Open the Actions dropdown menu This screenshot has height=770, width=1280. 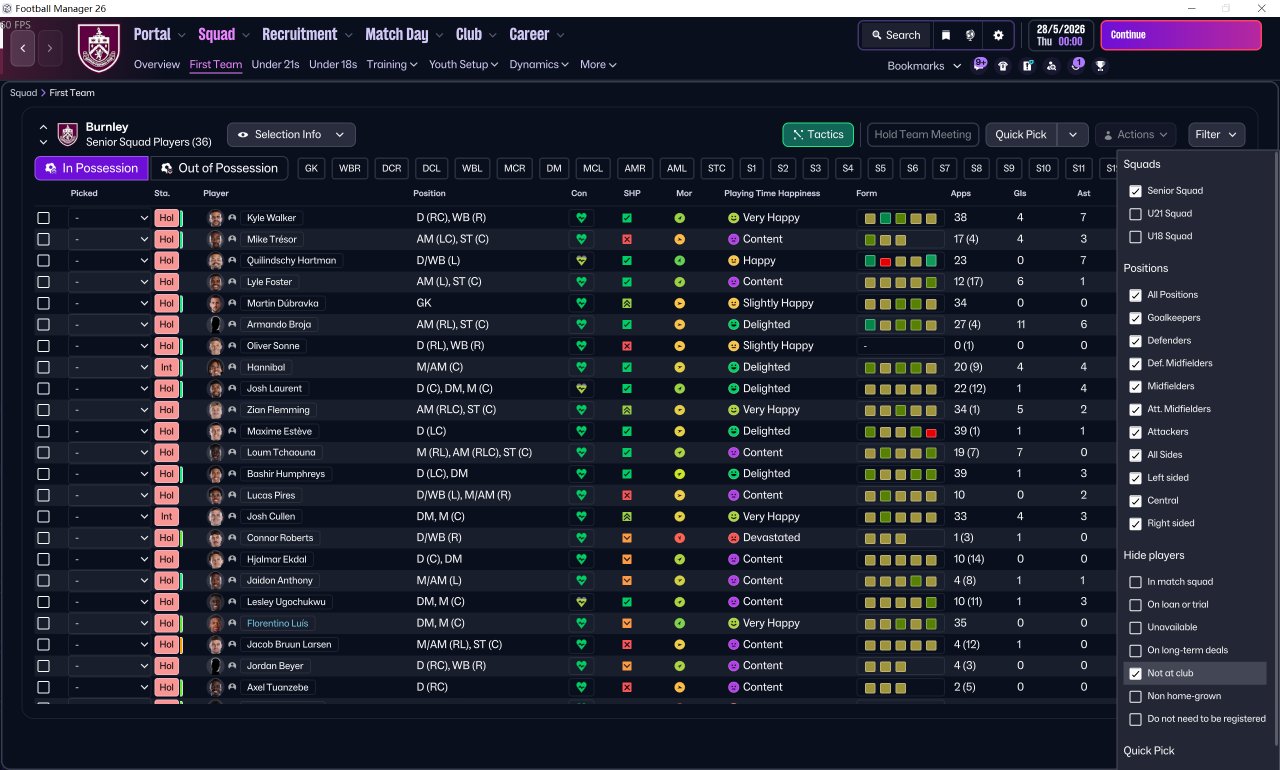coord(1135,135)
